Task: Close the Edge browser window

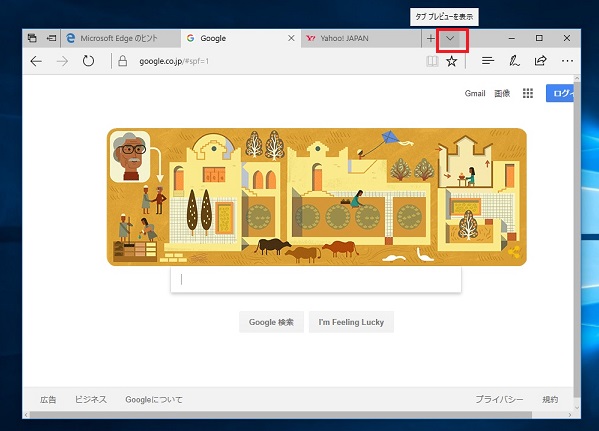Action: coord(567,38)
